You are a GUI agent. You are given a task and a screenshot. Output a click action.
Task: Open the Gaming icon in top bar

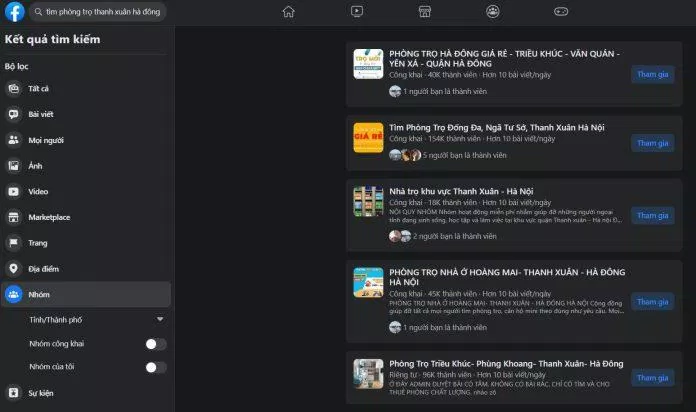(x=561, y=12)
